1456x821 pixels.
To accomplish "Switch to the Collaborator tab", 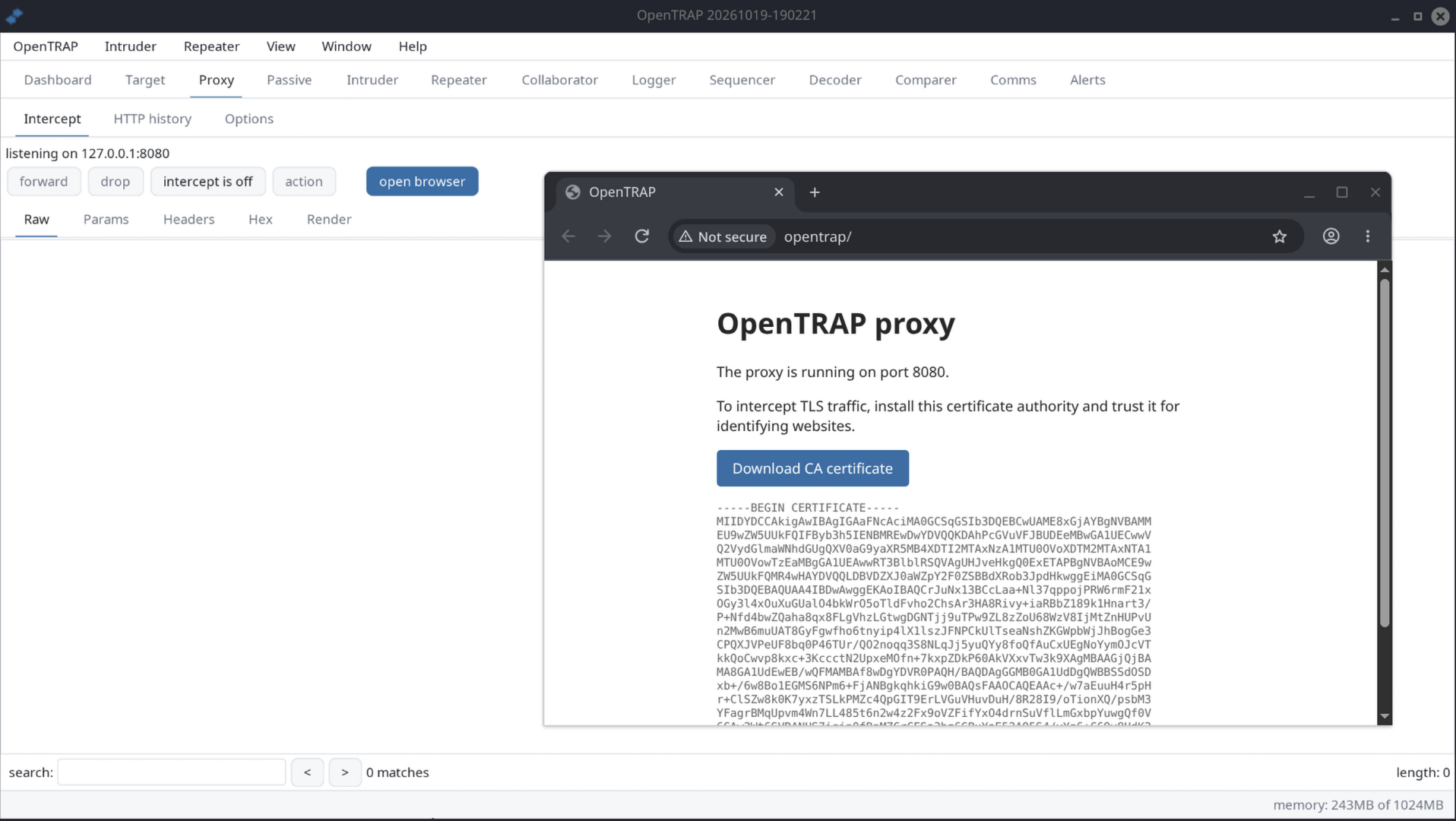I will coord(560,80).
